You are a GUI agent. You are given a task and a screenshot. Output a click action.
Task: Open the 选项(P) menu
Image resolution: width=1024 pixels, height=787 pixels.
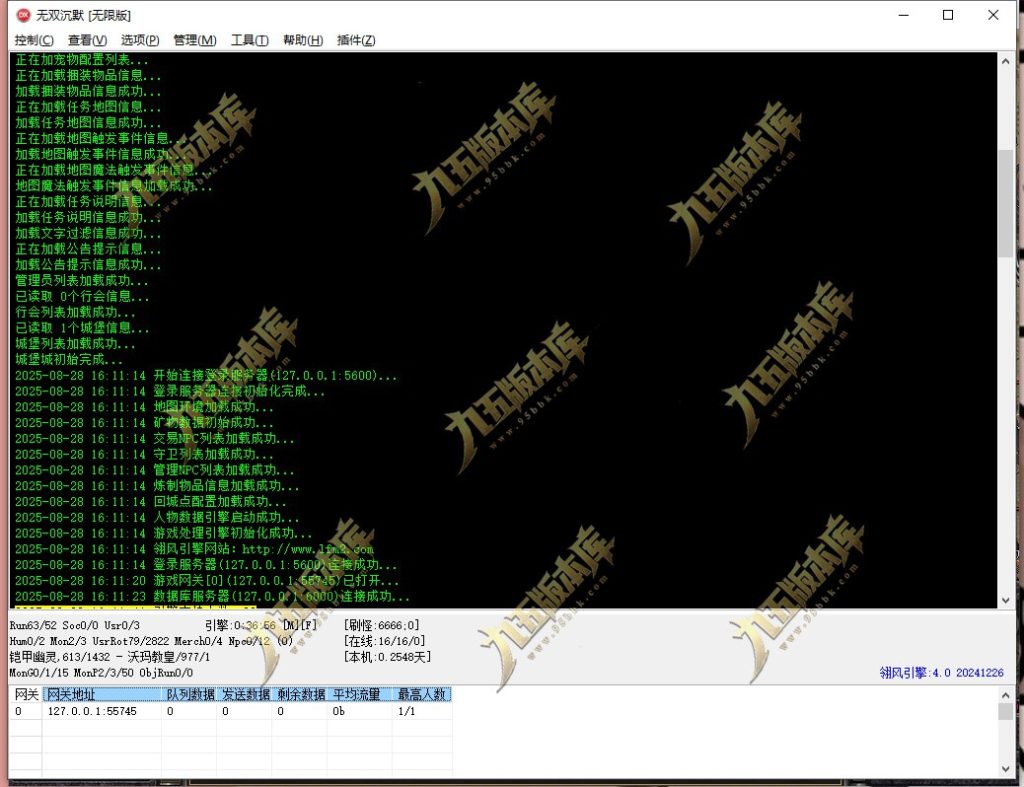140,40
